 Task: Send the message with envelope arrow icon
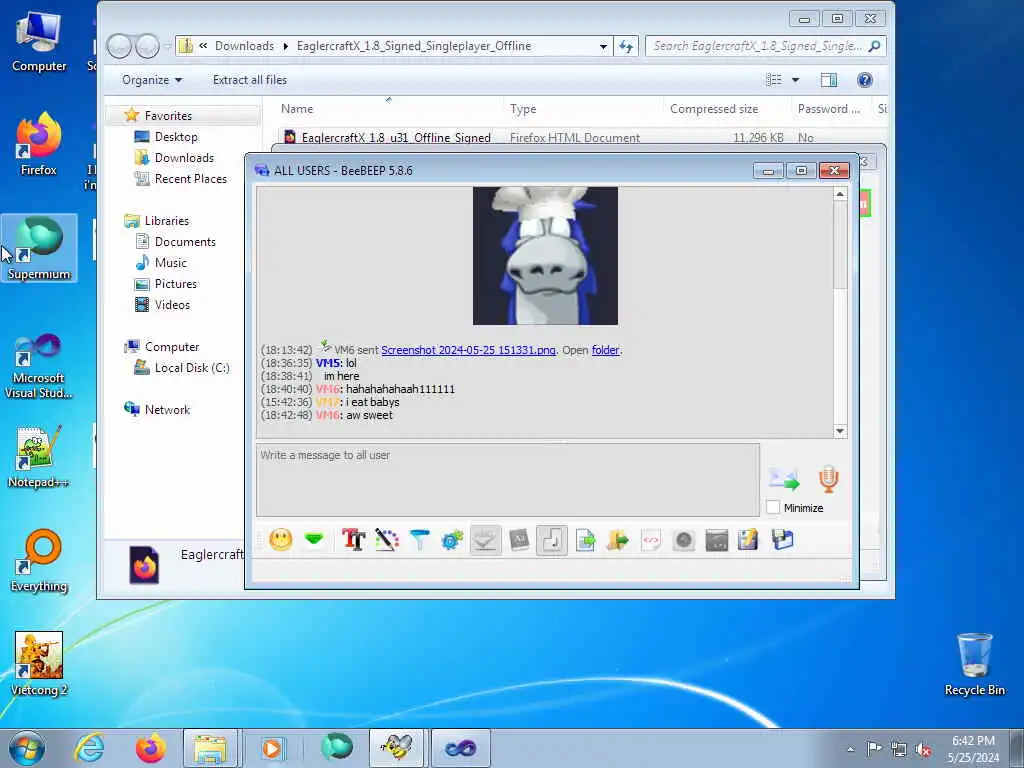(784, 479)
